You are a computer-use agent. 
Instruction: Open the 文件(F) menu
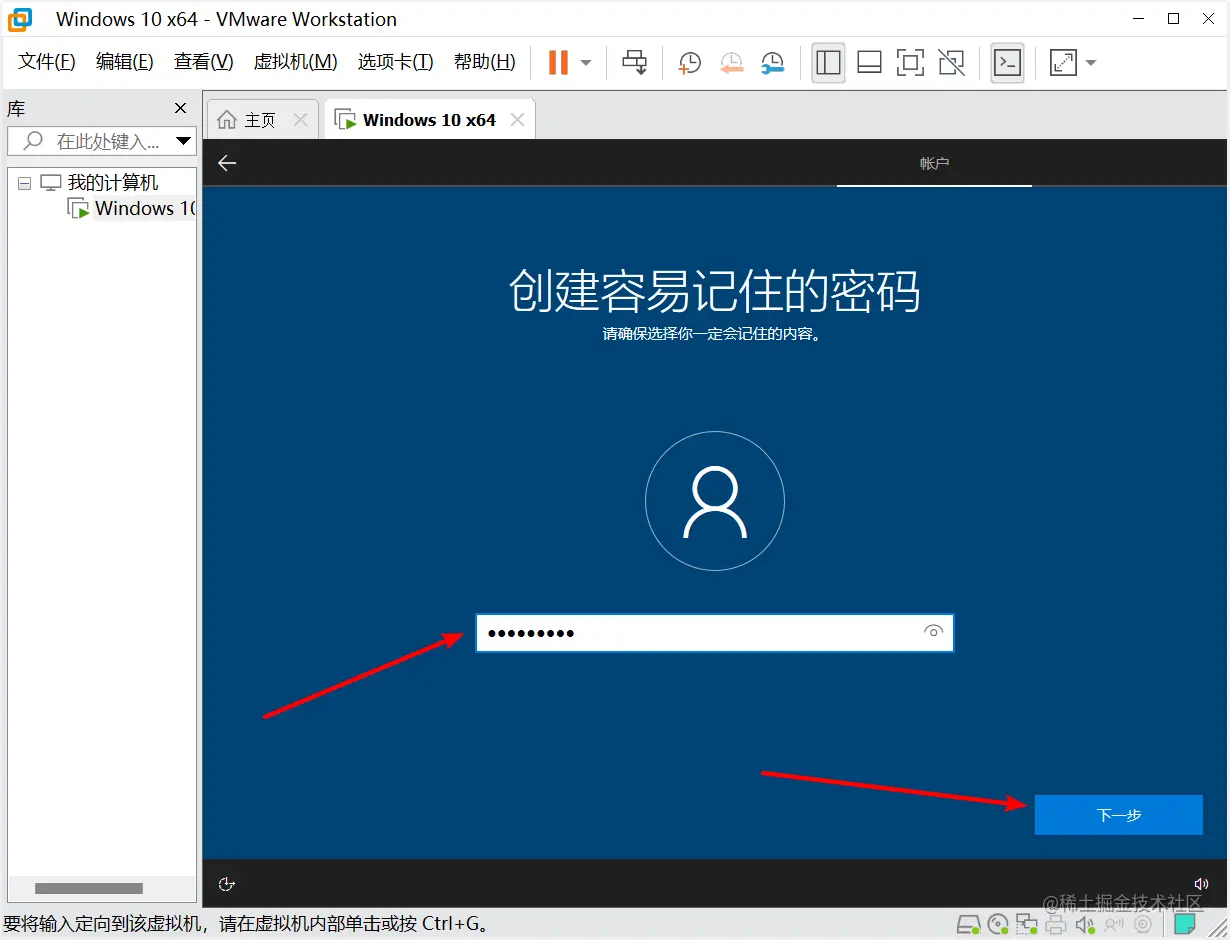coord(47,62)
